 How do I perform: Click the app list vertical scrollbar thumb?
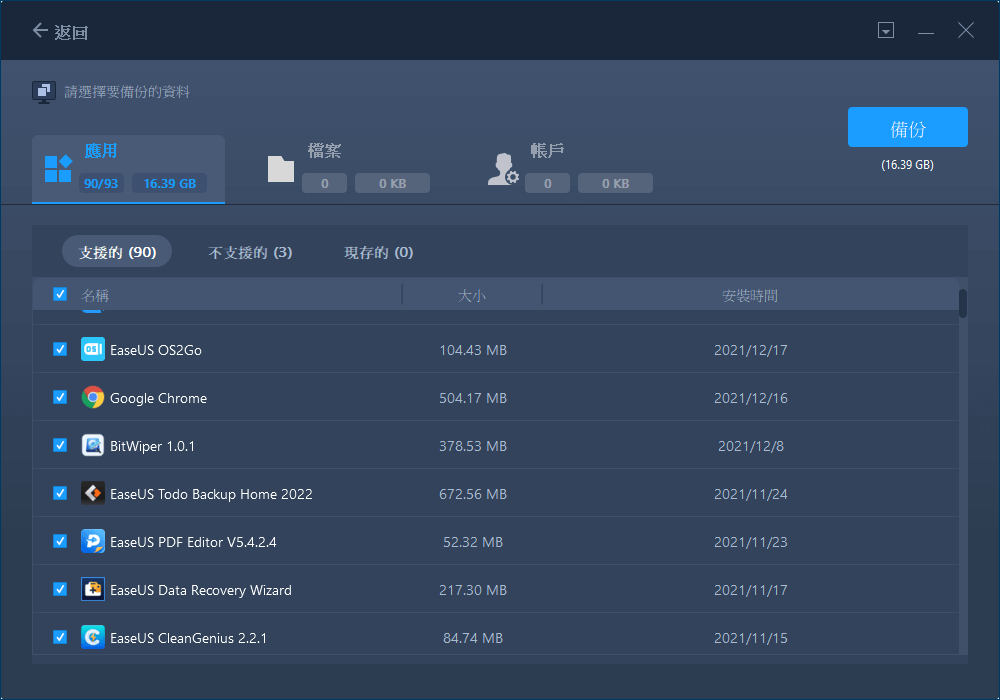(963, 303)
